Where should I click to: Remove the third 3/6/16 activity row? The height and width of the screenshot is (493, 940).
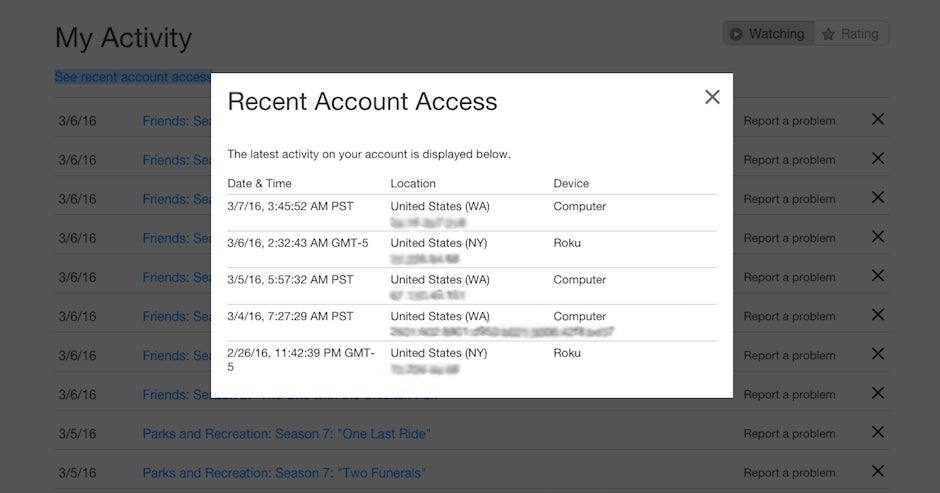coord(878,197)
